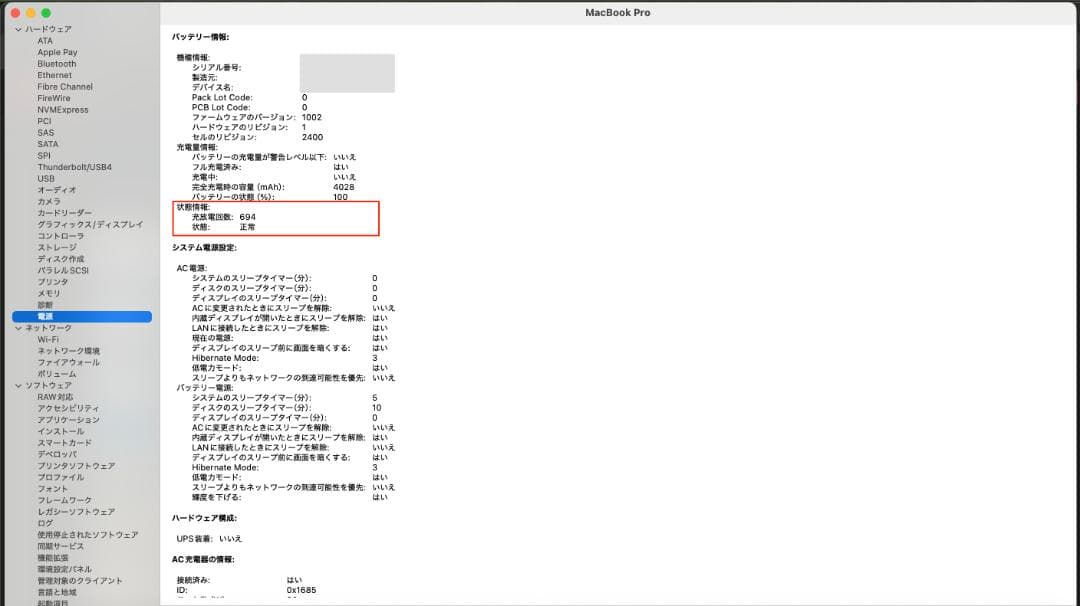Click the charger ID value 0x1685
This screenshot has width=1080, height=606.
point(301,590)
